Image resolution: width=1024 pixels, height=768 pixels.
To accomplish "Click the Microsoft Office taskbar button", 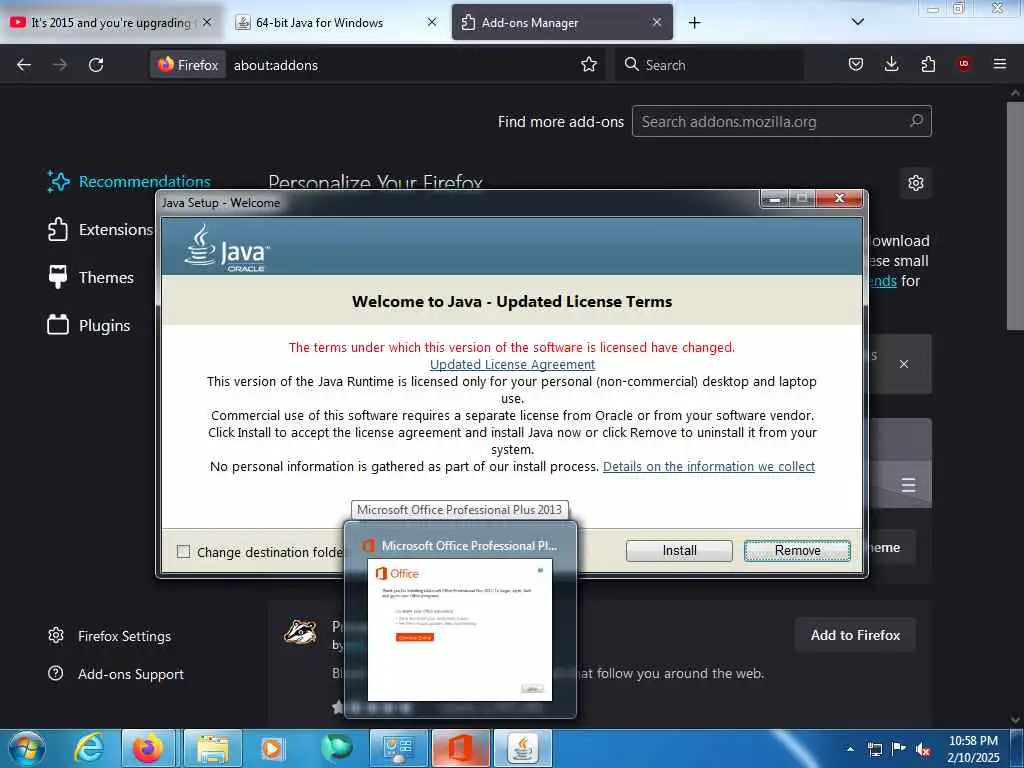I will click(460, 748).
